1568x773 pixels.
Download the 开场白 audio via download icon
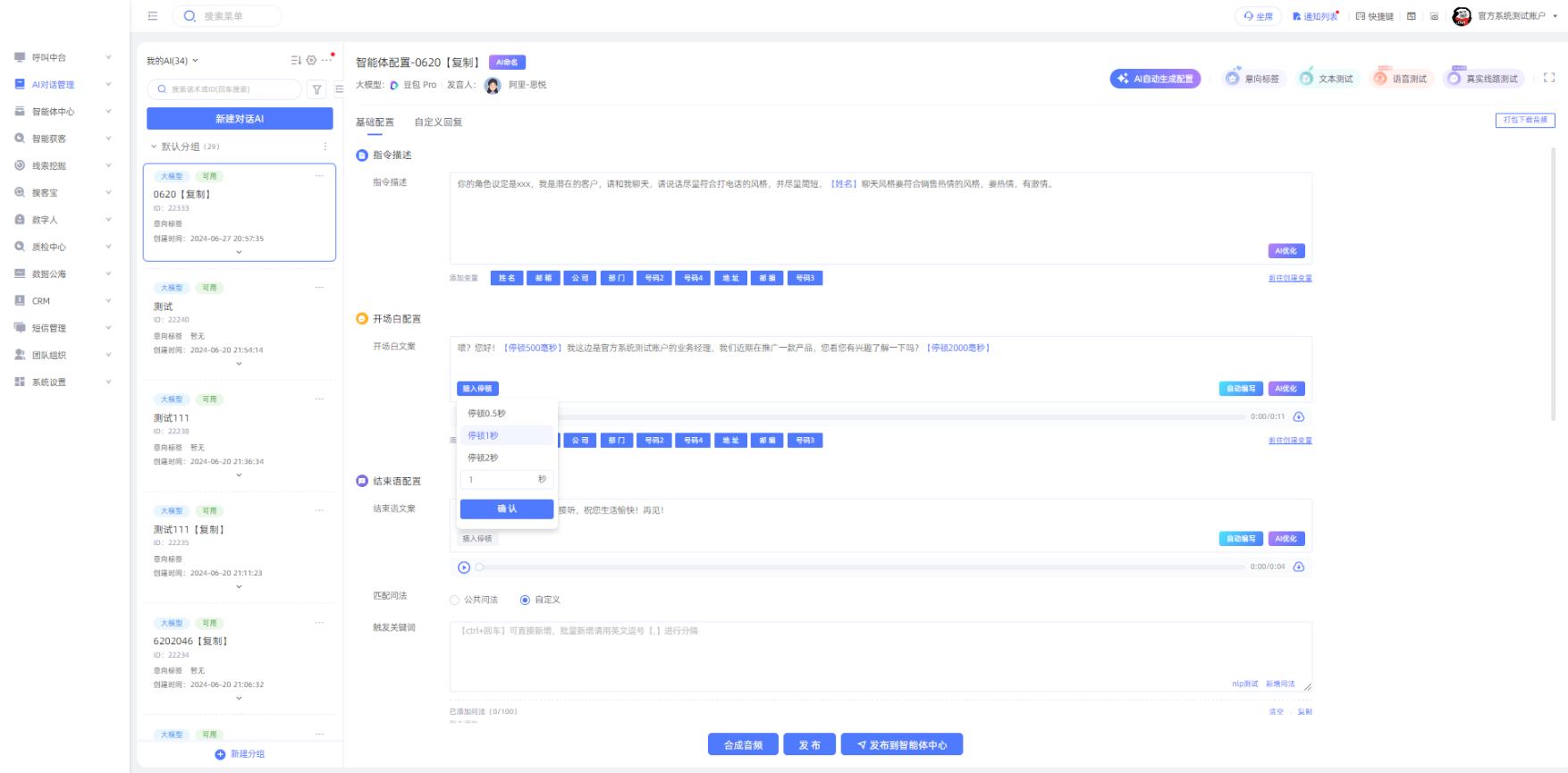coord(1299,417)
